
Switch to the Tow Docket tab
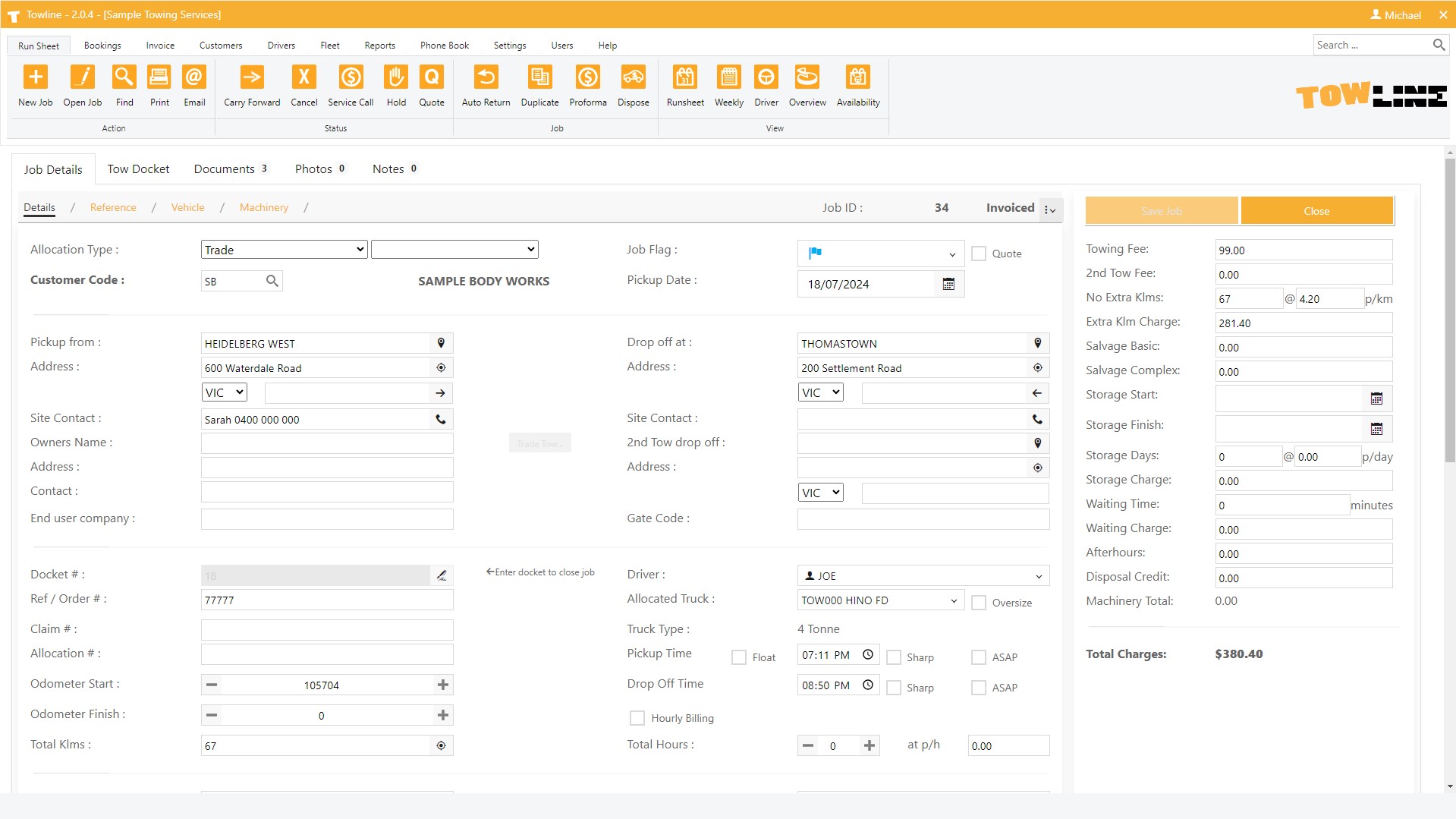[138, 169]
